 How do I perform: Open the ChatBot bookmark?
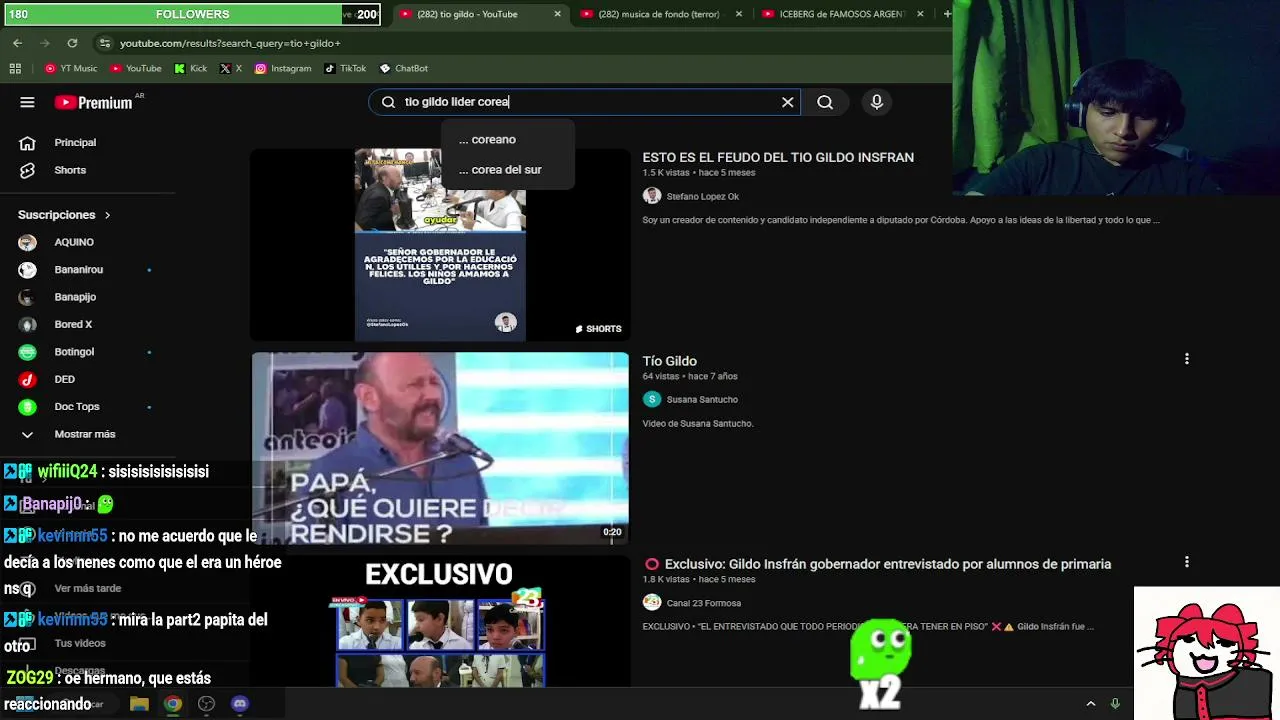click(403, 68)
